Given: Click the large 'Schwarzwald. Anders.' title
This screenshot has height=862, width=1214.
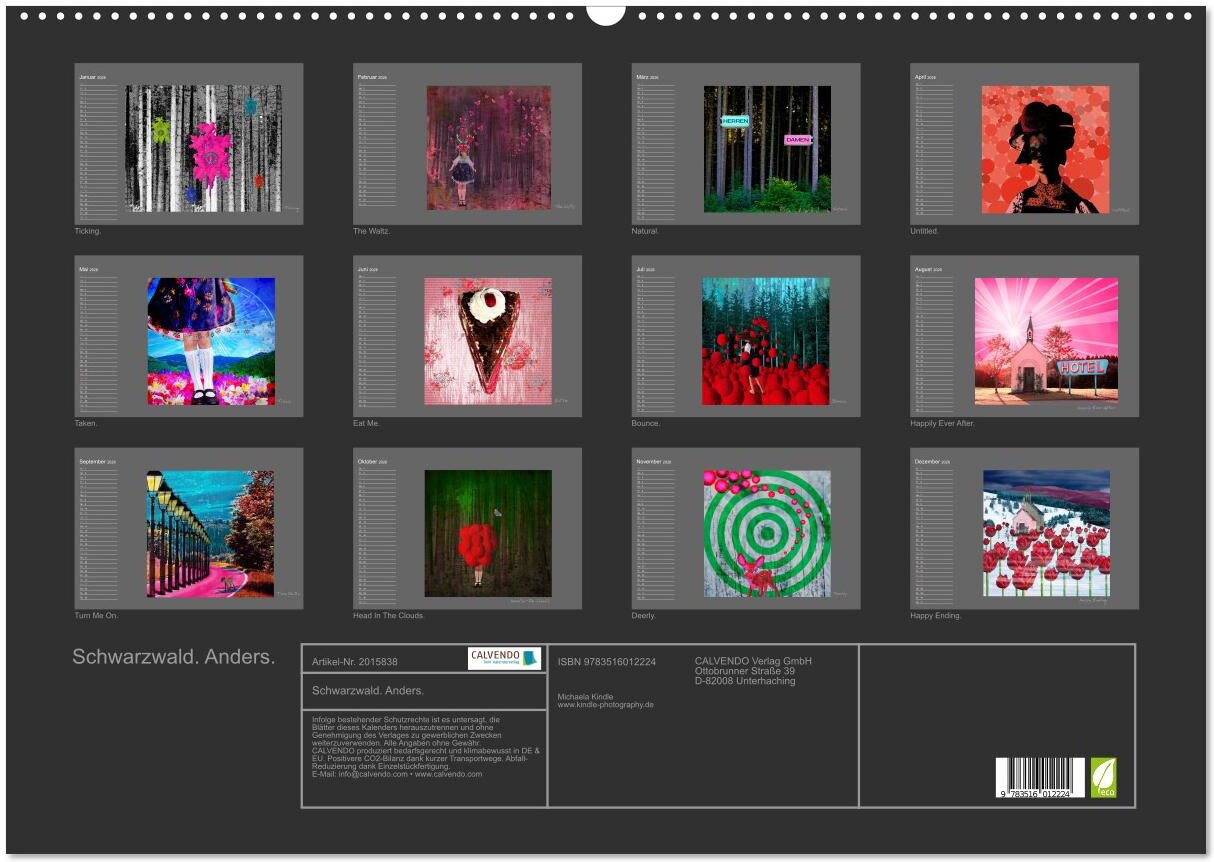Looking at the screenshot, I should coord(173,657).
